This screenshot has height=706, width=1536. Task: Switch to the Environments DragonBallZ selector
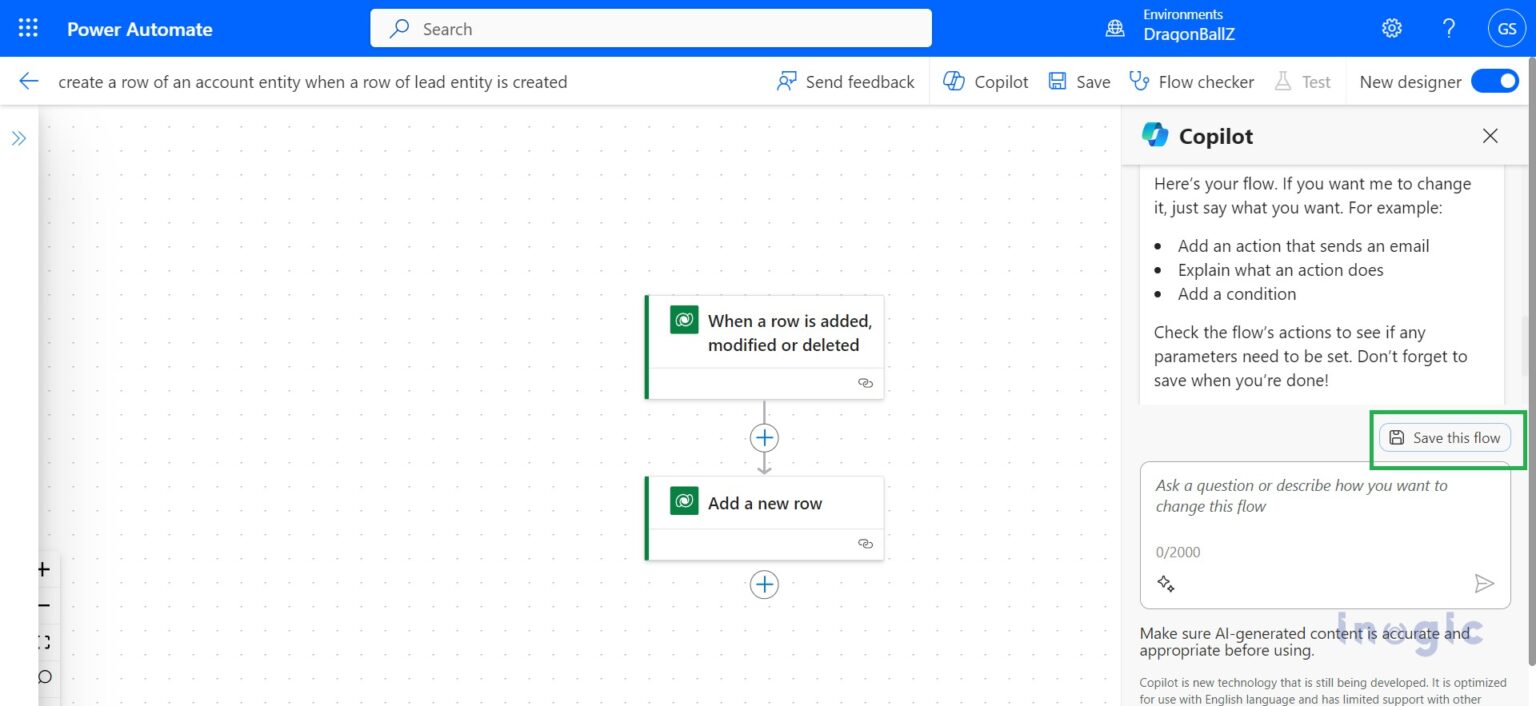(x=1173, y=28)
